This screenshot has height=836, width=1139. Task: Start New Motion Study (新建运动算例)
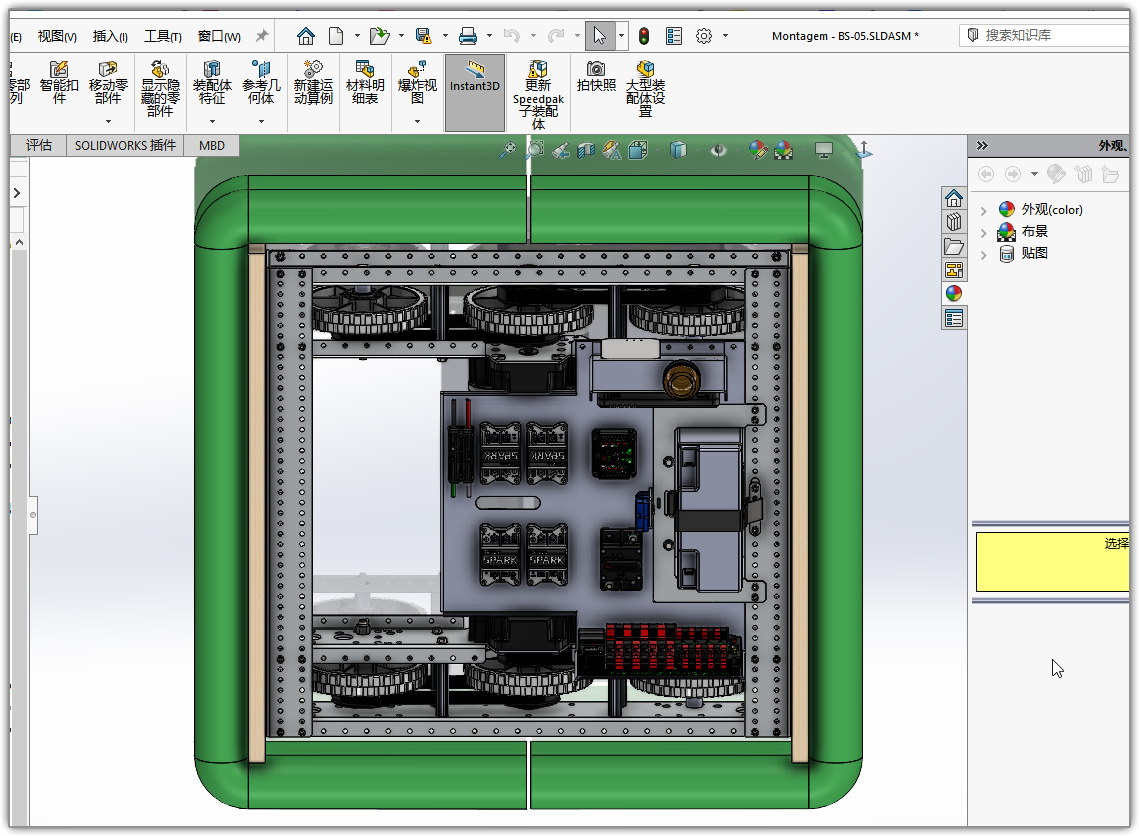click(313, 82)
